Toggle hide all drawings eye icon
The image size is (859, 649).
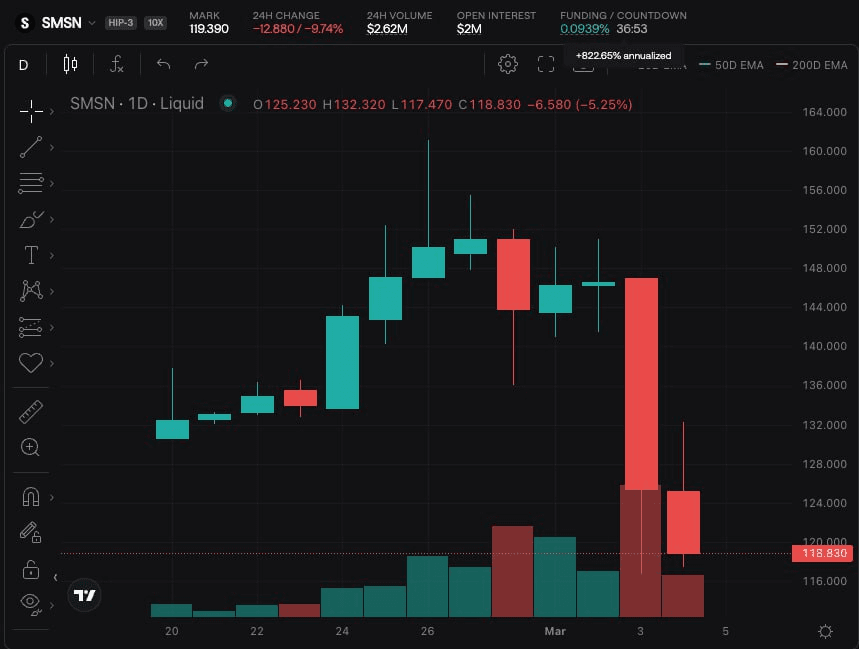[x=31, y=603]
